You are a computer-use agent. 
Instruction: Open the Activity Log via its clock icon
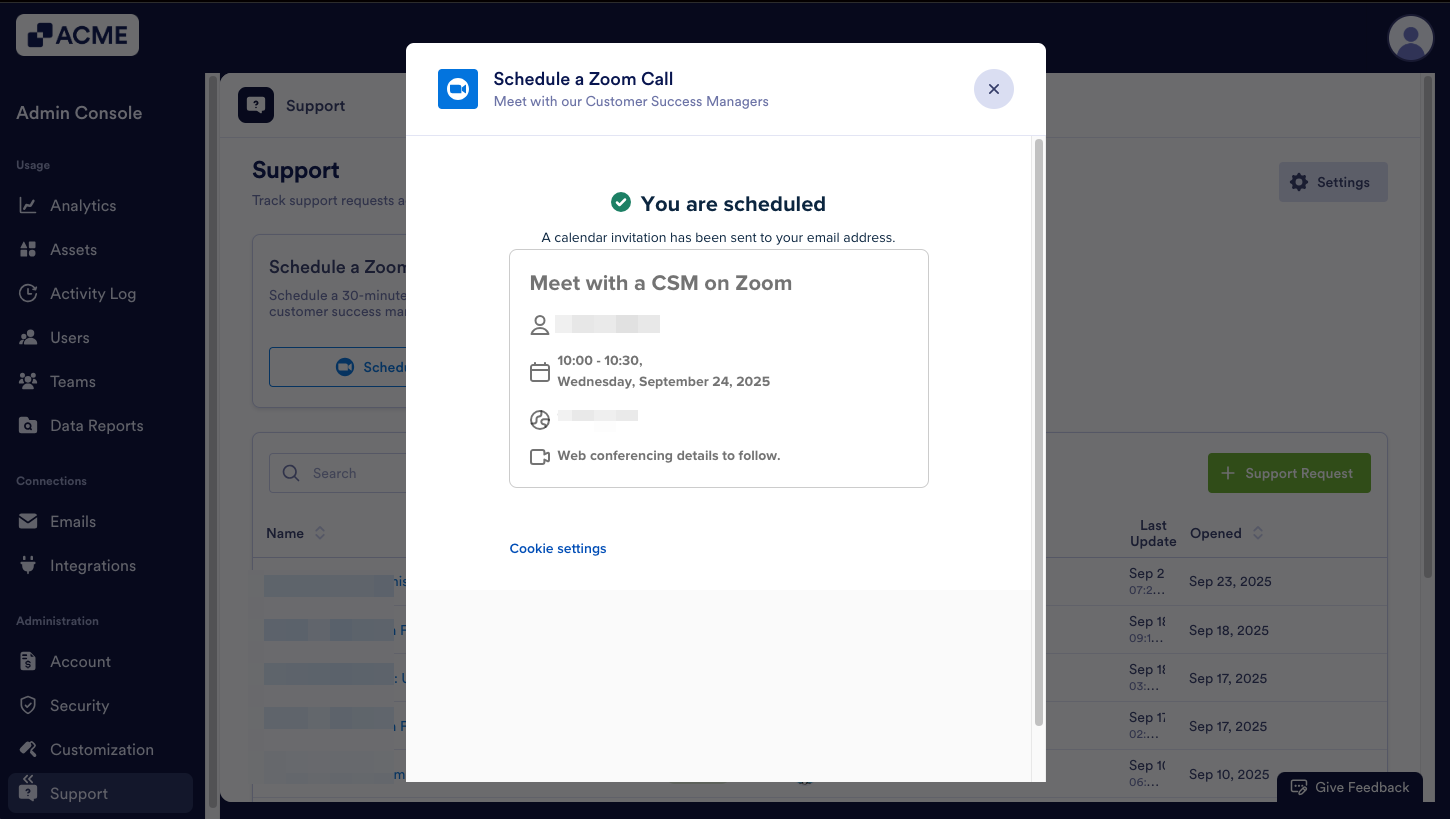(30, 293)
